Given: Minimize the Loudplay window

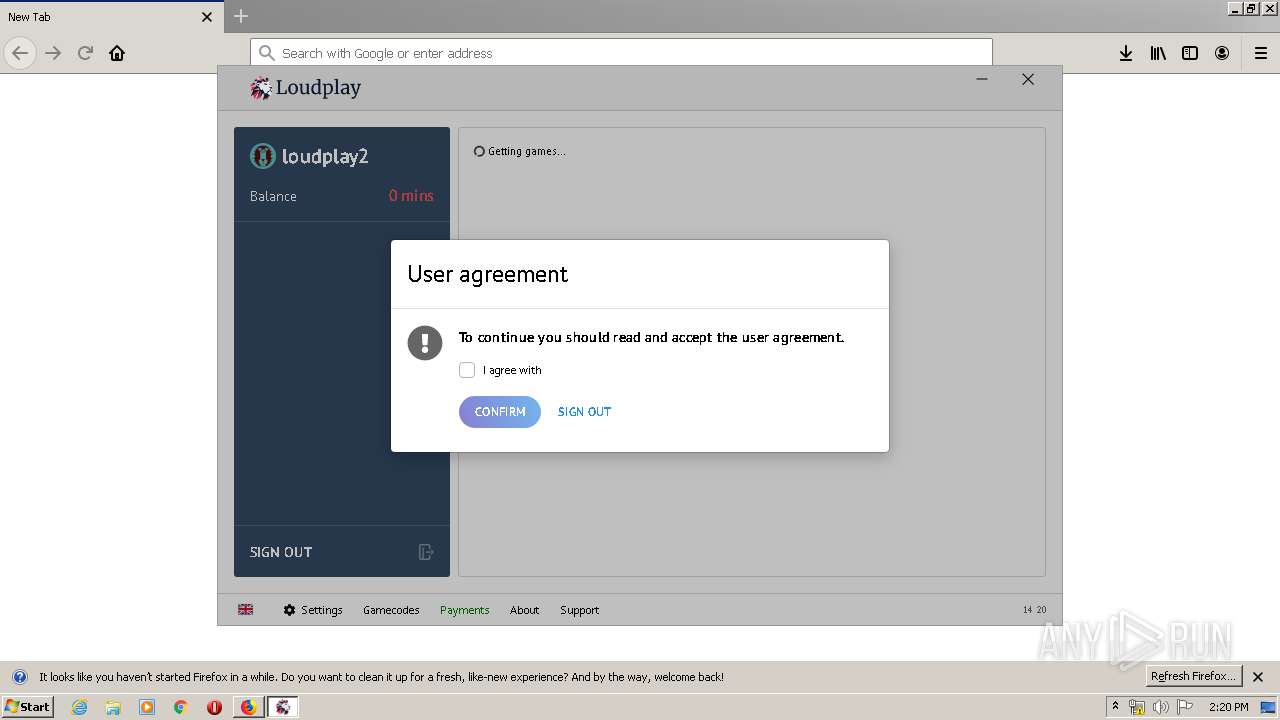Looking at the screenshot, I should [982, 79].
